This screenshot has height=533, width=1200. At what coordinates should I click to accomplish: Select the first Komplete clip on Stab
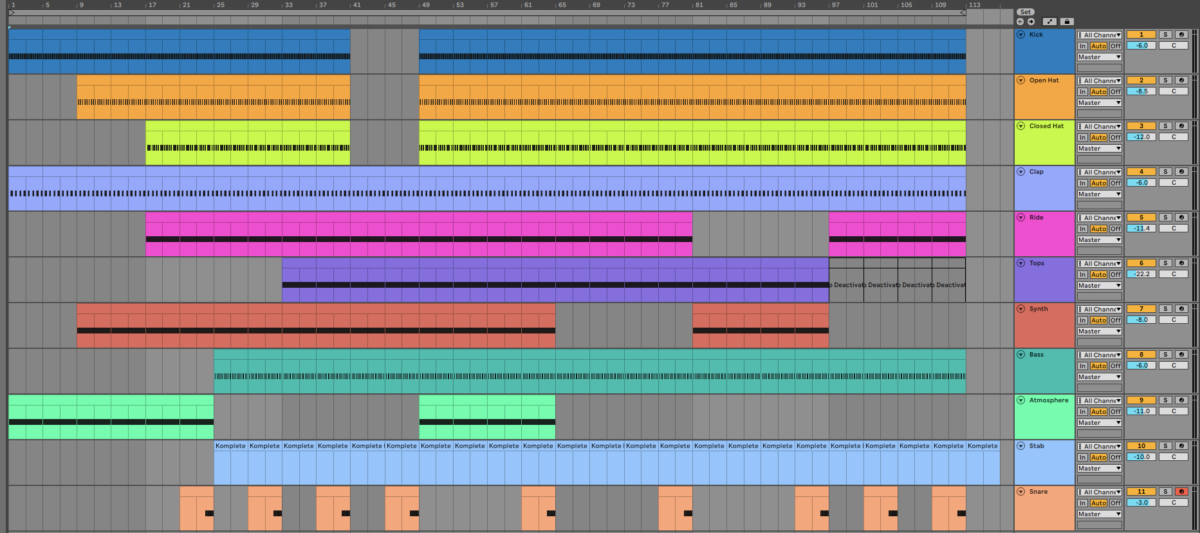231,463
